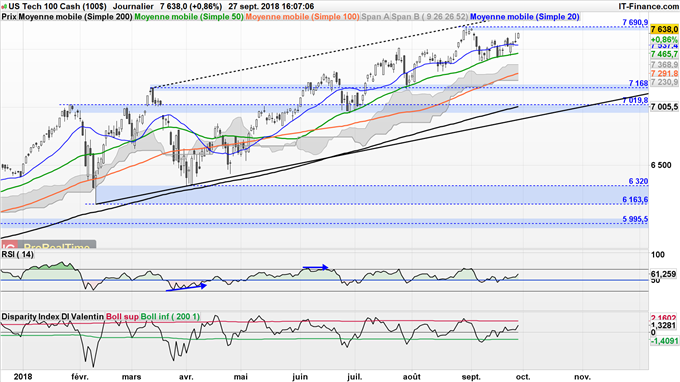
Task: Click the green -1,4091 lower band value
Action: click(x=664, y=342)
